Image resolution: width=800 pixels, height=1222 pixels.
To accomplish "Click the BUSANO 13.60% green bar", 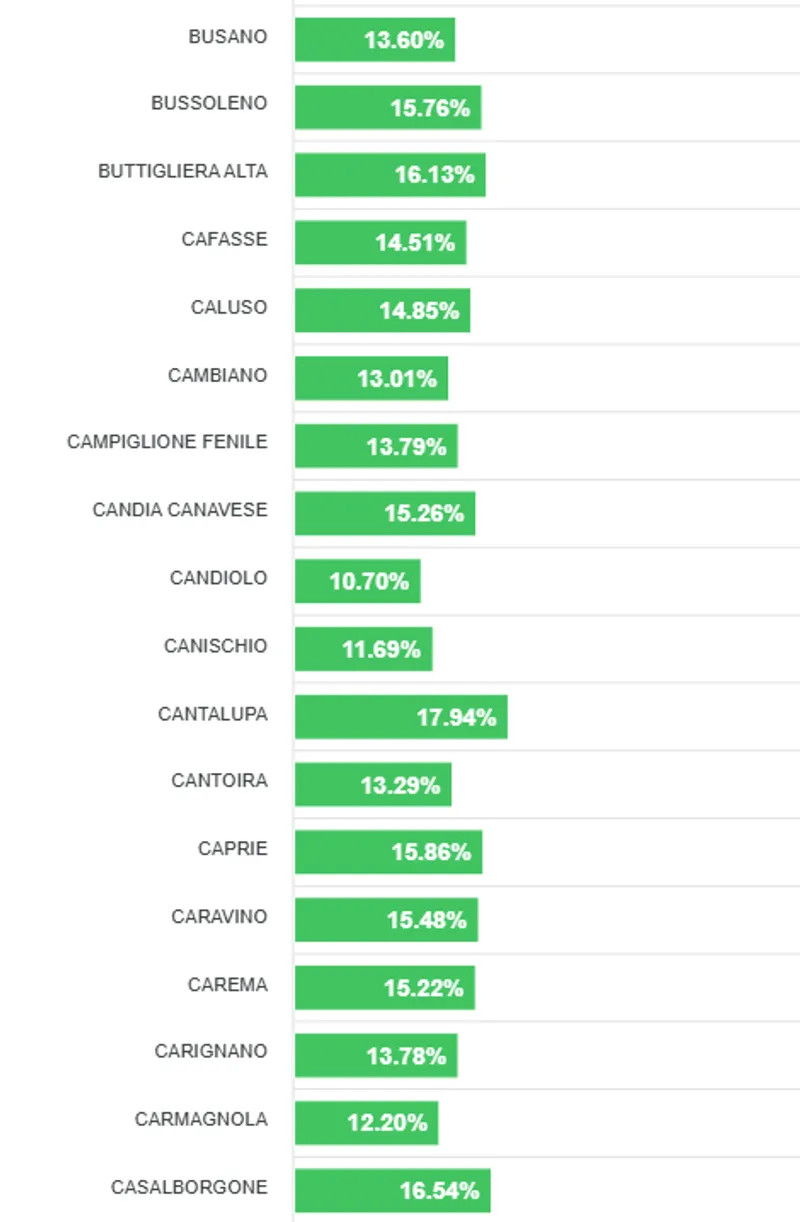I will click(x=375, y=40).
